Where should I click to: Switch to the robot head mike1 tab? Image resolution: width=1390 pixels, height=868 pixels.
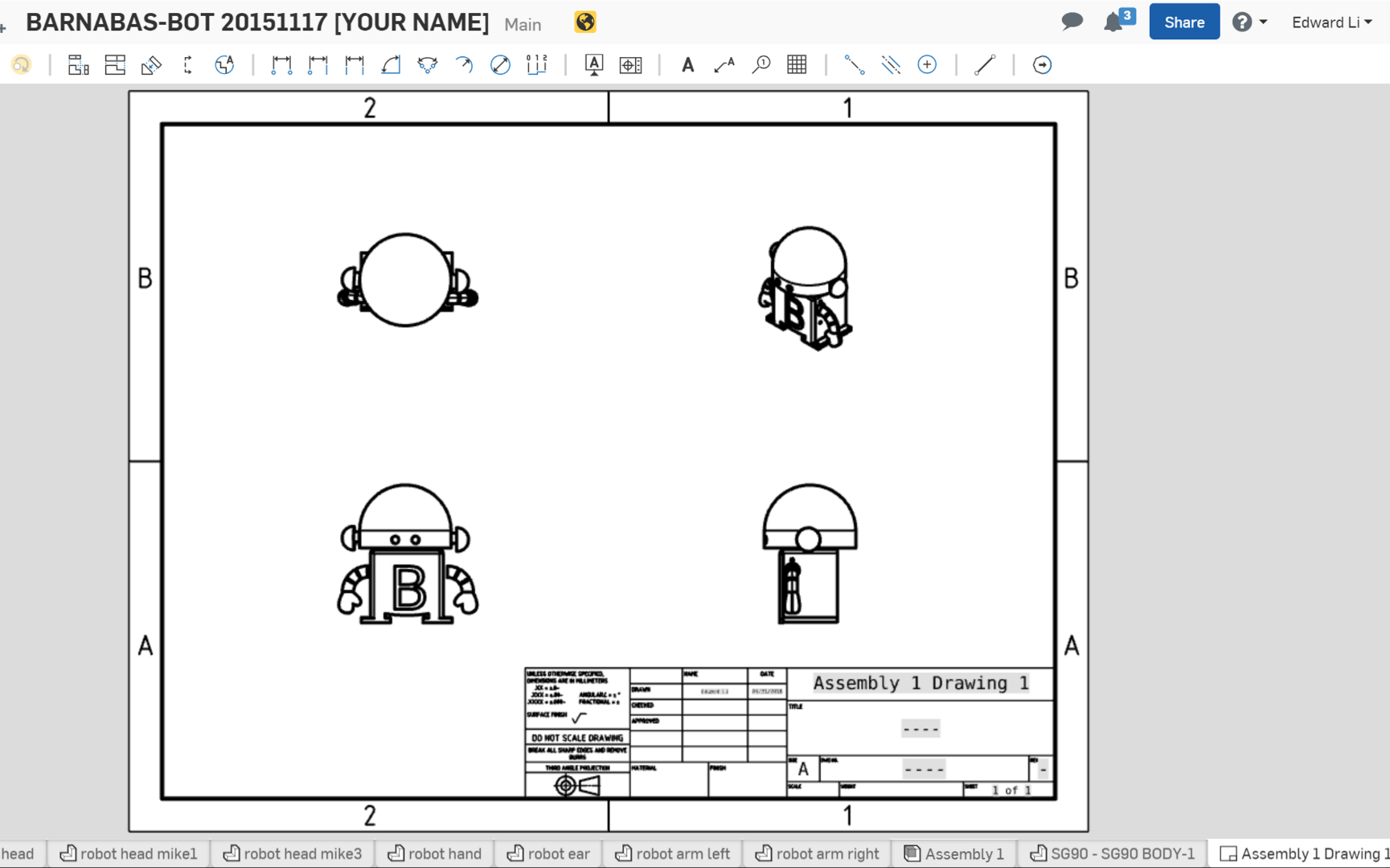click(129, 854)
